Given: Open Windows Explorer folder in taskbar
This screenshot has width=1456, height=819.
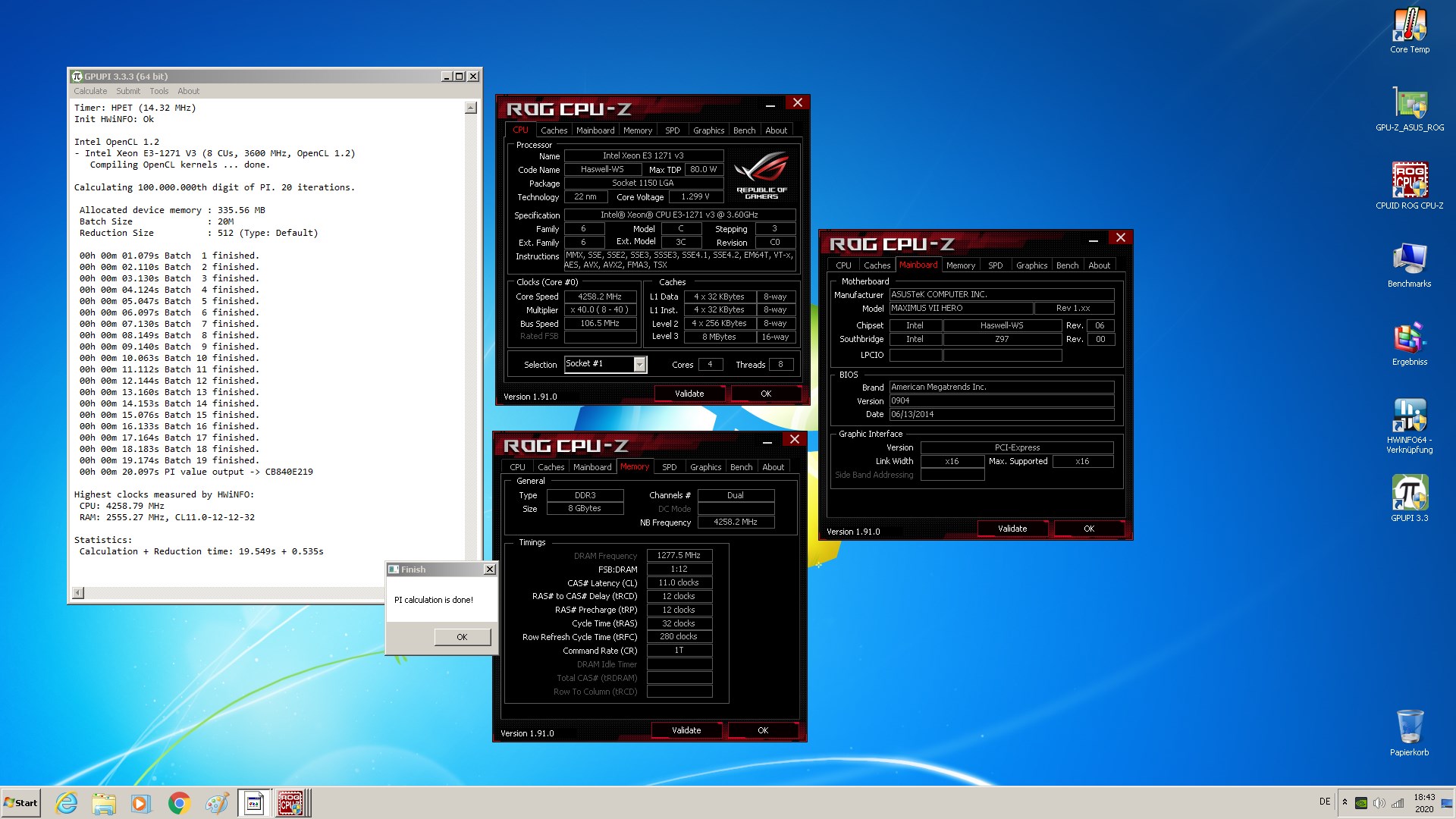Looking at the screenshot, I should pyautogui.click(x=104, y=803).
